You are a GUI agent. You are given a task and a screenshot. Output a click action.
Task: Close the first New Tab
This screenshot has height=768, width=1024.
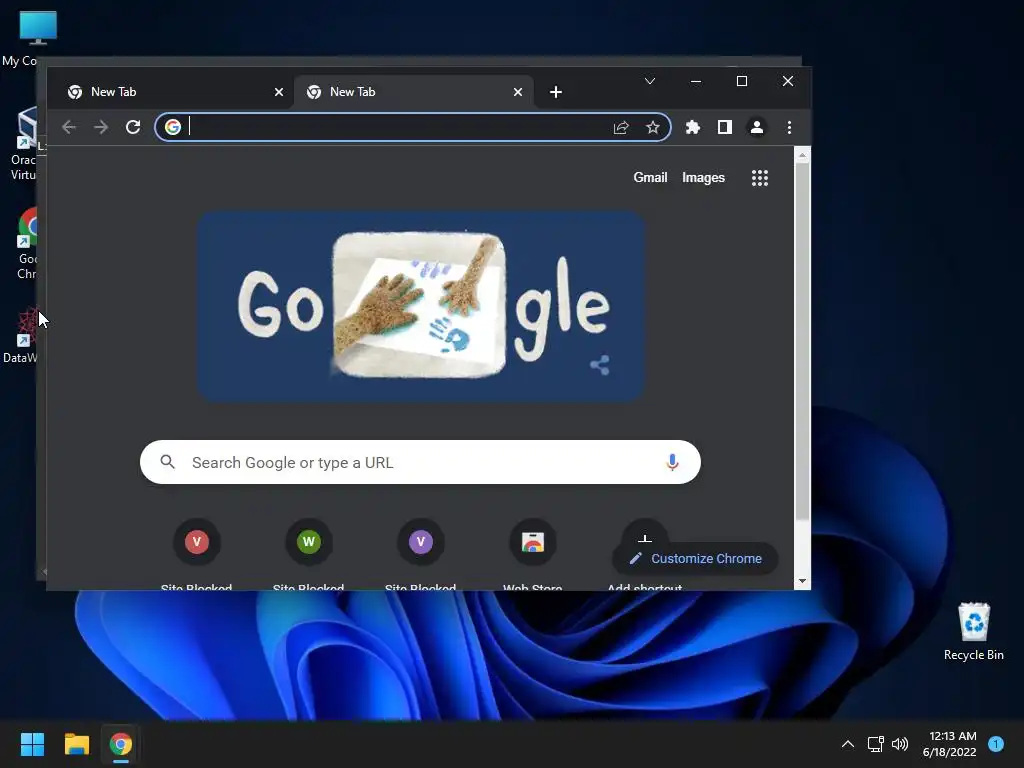[x=279, y=92]
